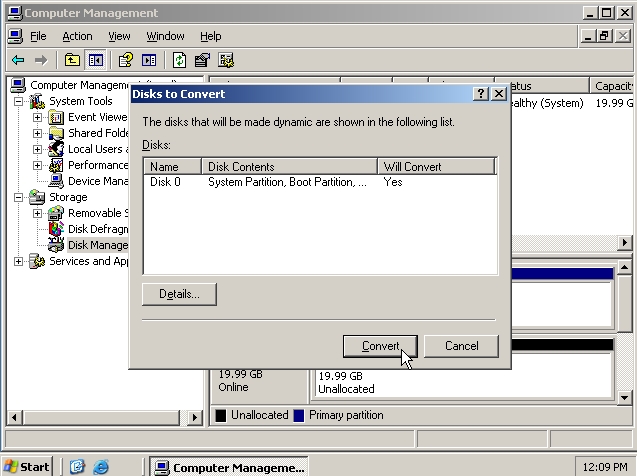Click the Primary partition blue legend swatch
This screenshot has width=637, height=476.
tap(299, 415)
